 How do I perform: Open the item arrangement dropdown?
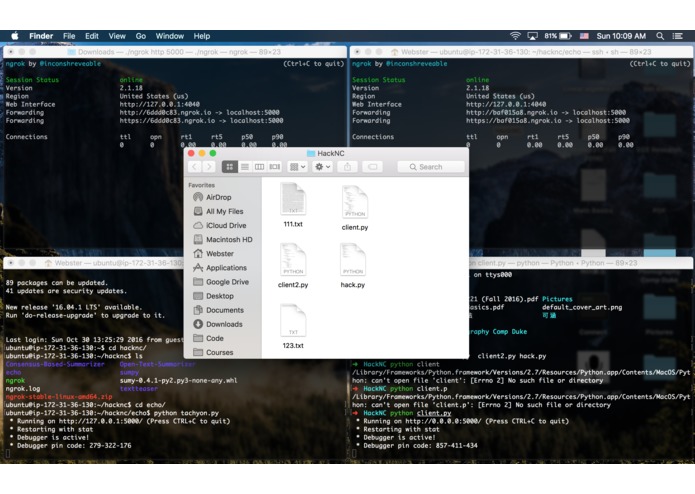[297, 167]
